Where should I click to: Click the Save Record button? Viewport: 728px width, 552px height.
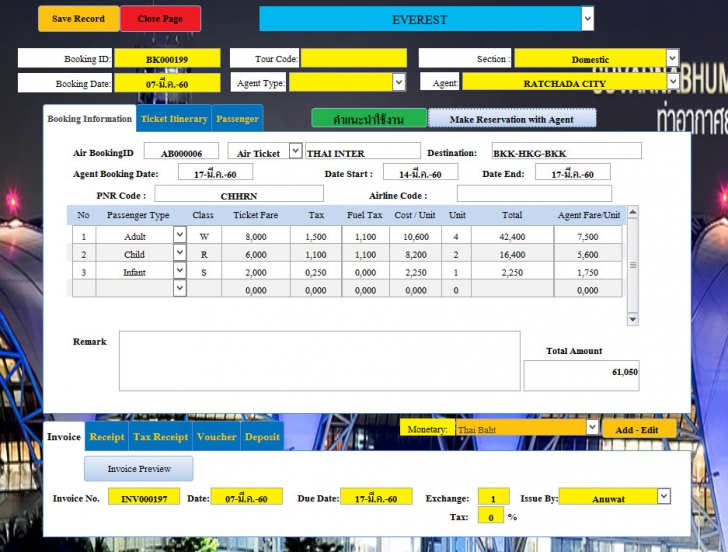(x=78, y=19)
